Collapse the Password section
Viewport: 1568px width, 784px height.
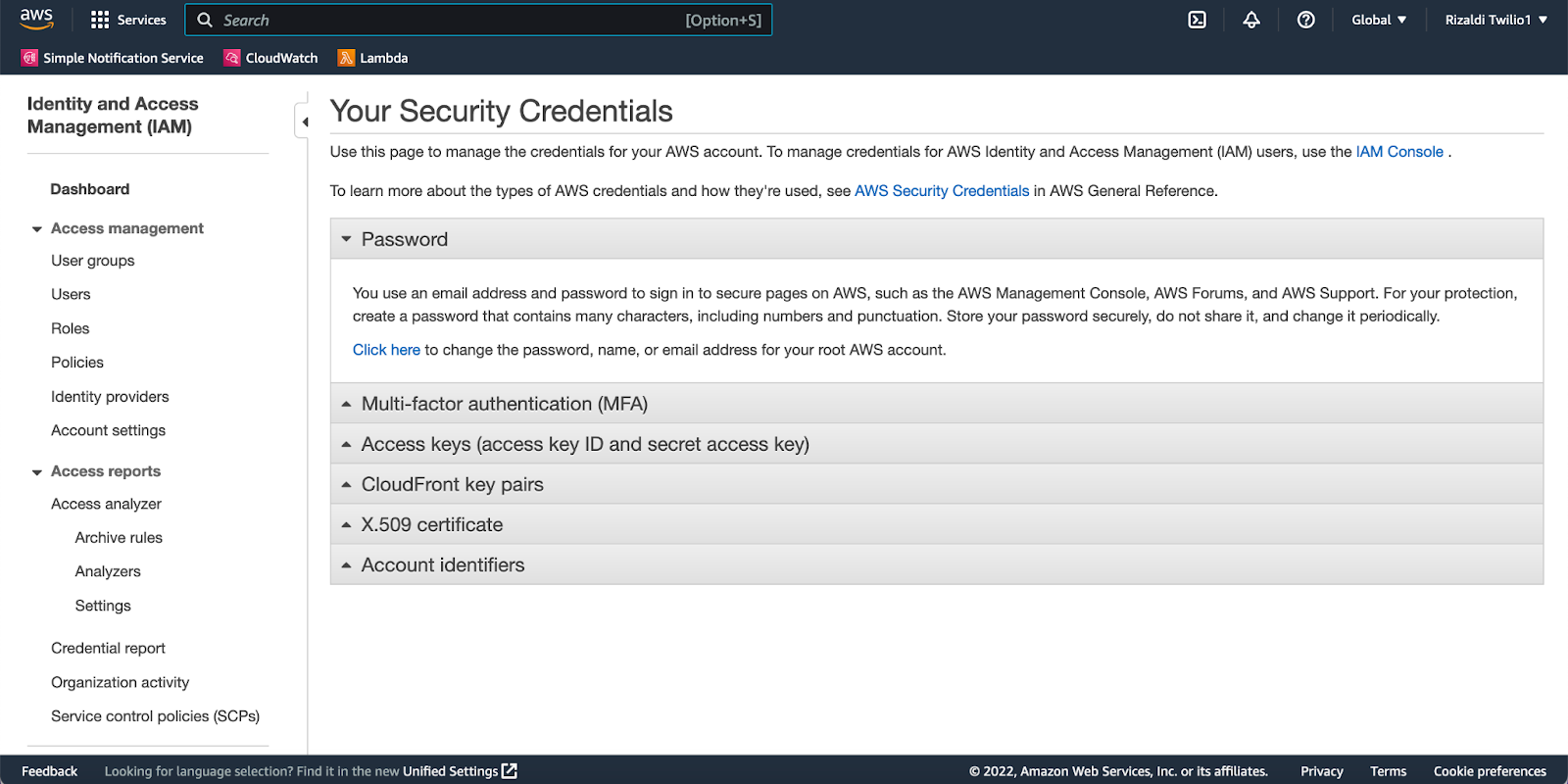(x=937, y=239)
